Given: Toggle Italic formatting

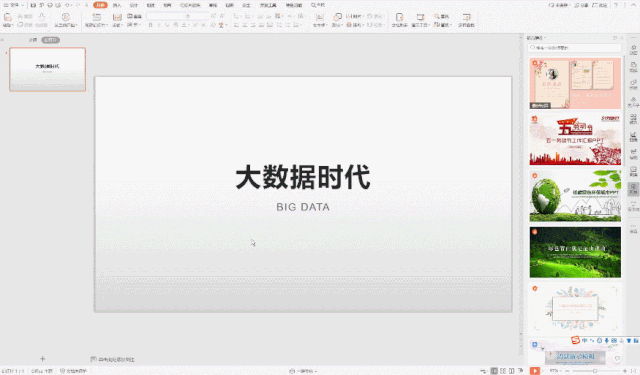Looking at the screenshot, I should (159, 25).
